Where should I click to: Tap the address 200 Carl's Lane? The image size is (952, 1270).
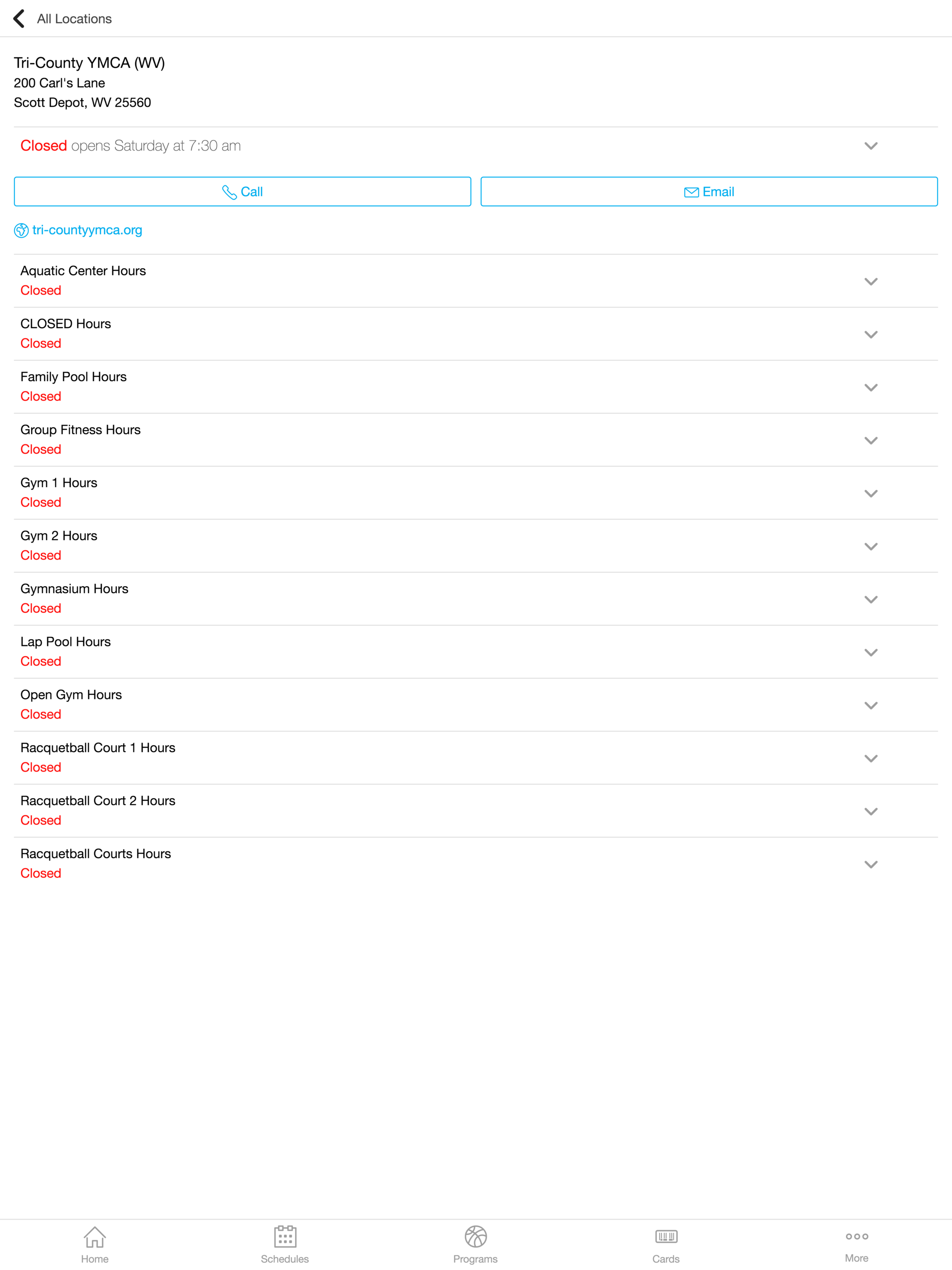tap(59, 83)
